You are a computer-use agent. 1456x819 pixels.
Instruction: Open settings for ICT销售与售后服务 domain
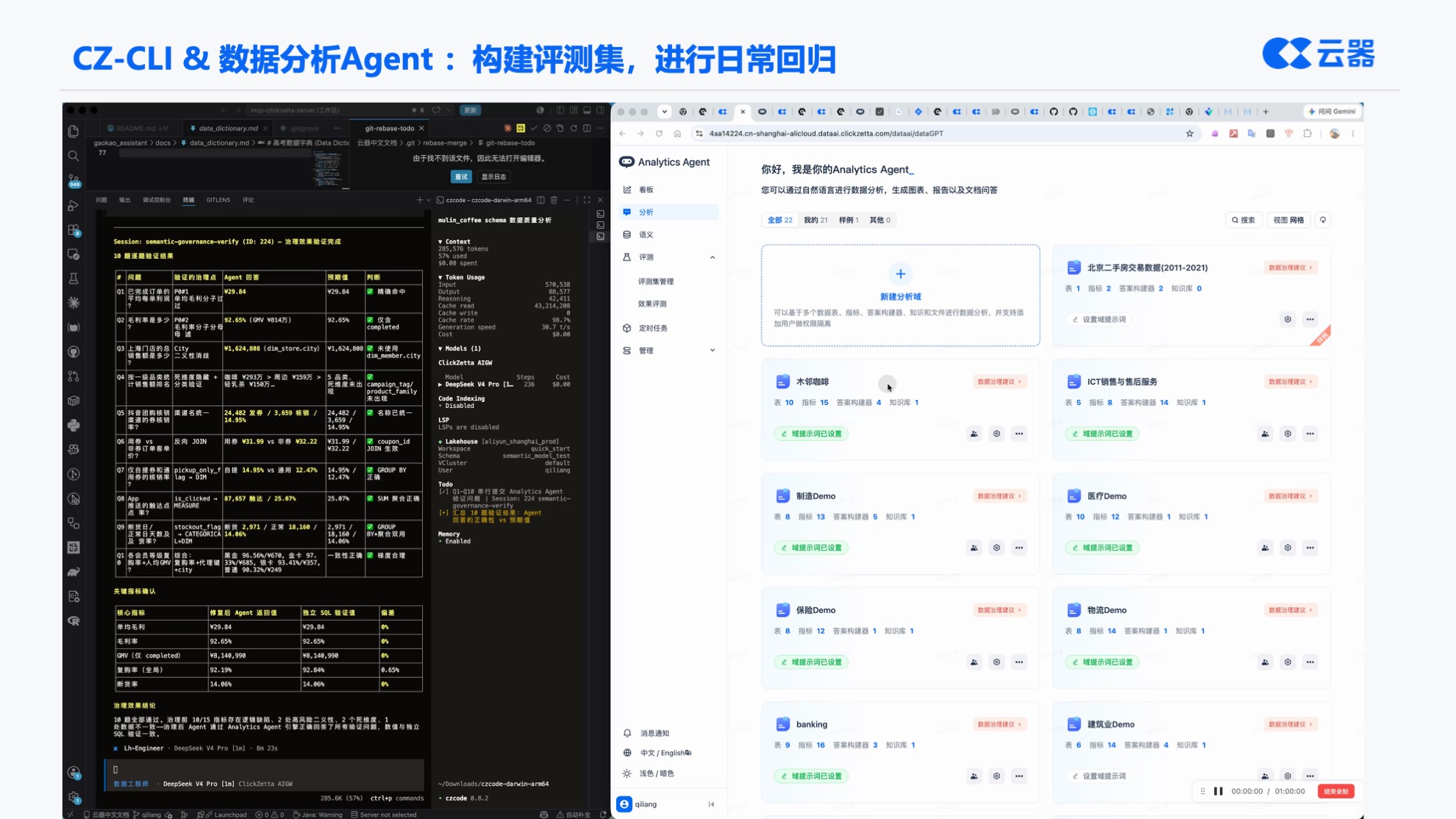tap(1288, 434)
